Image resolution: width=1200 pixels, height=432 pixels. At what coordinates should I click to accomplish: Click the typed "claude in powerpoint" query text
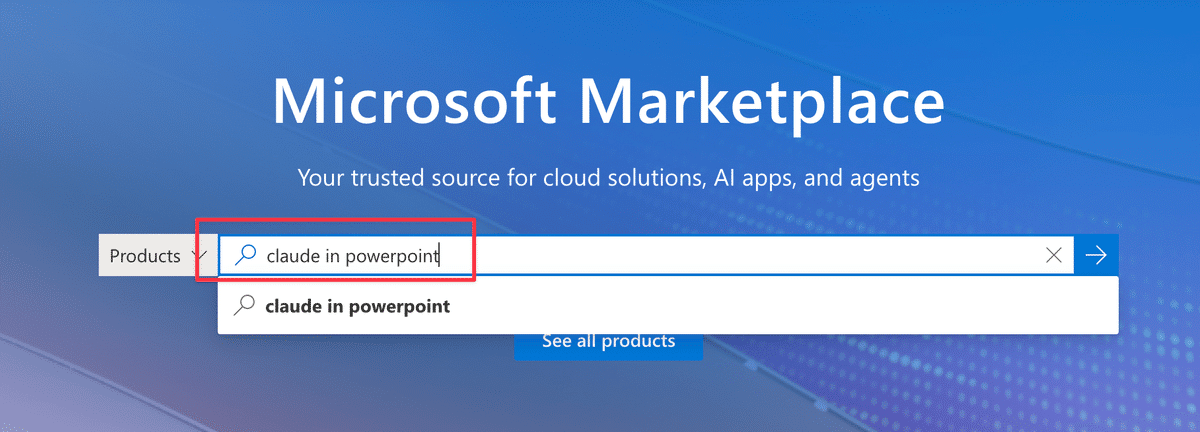(x=353, y=256)
